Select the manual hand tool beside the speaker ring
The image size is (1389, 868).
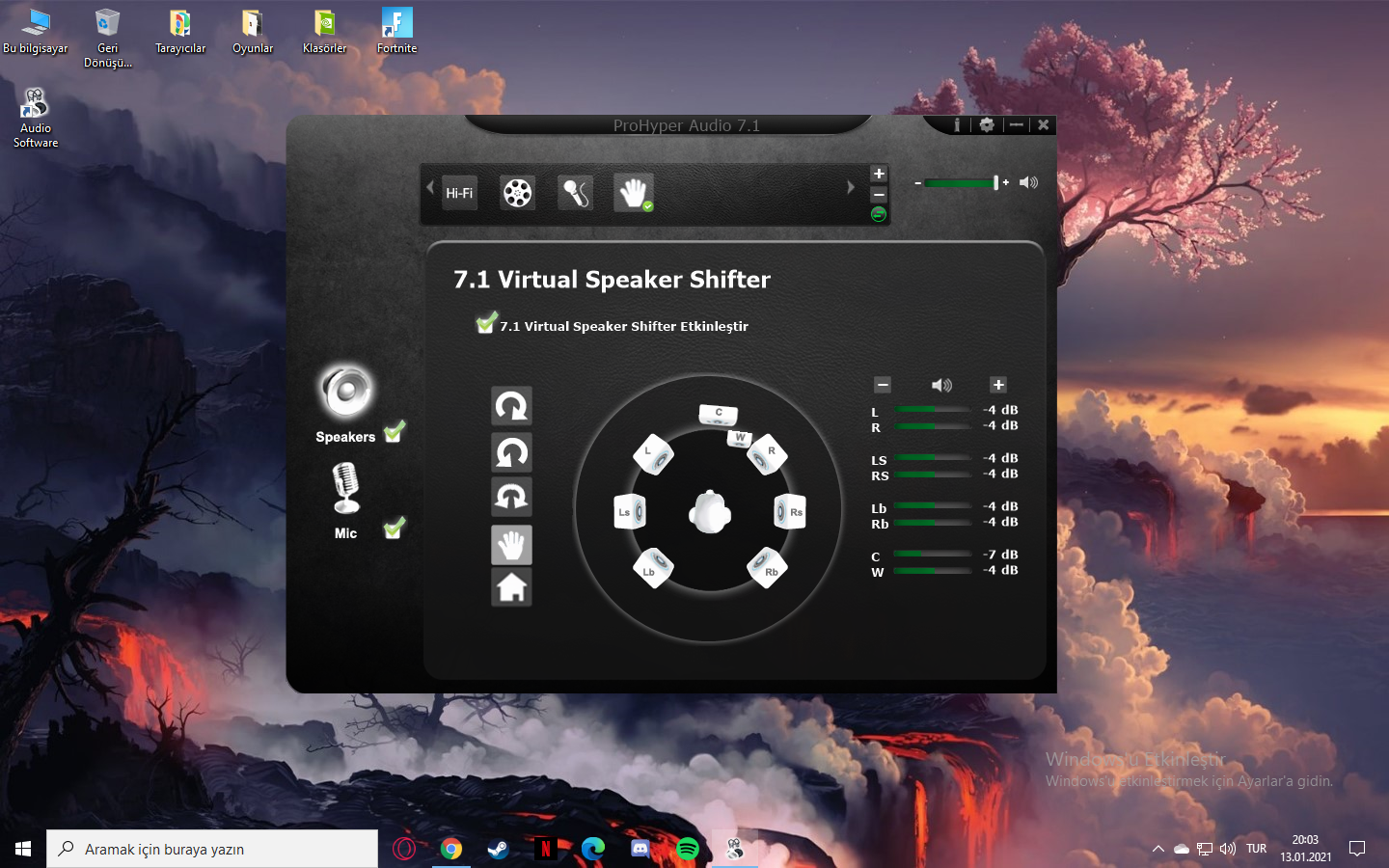[511, 545]
